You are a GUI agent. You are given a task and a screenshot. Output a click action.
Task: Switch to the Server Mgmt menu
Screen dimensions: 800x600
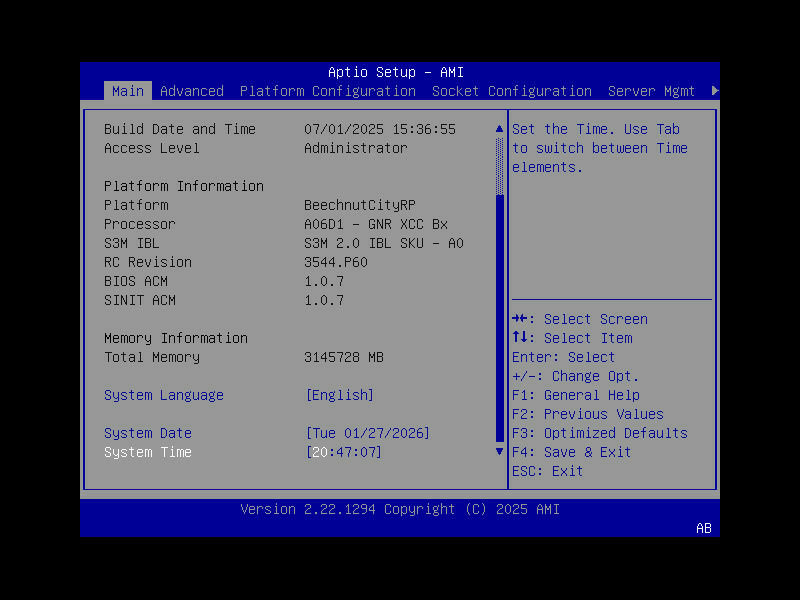[651, 91]
